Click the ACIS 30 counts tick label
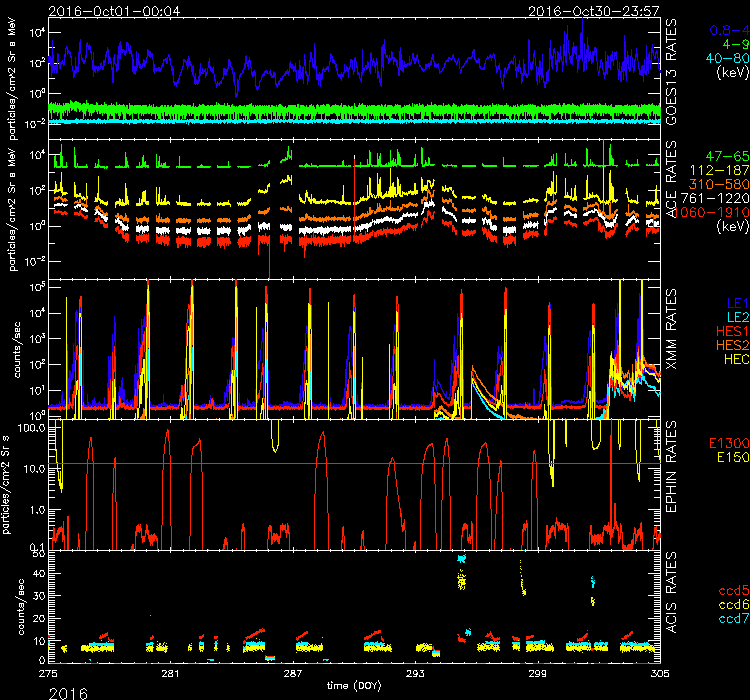 point(39,596)
